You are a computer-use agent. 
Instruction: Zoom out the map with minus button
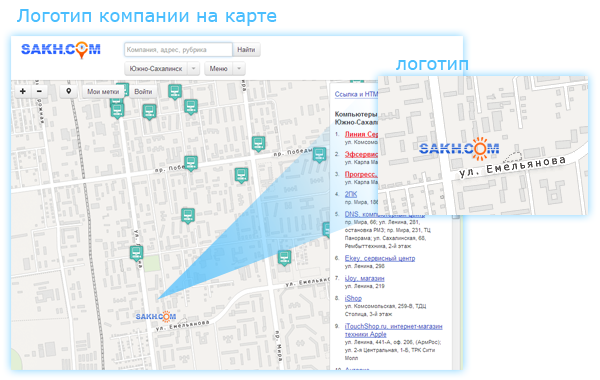[39, 91]
